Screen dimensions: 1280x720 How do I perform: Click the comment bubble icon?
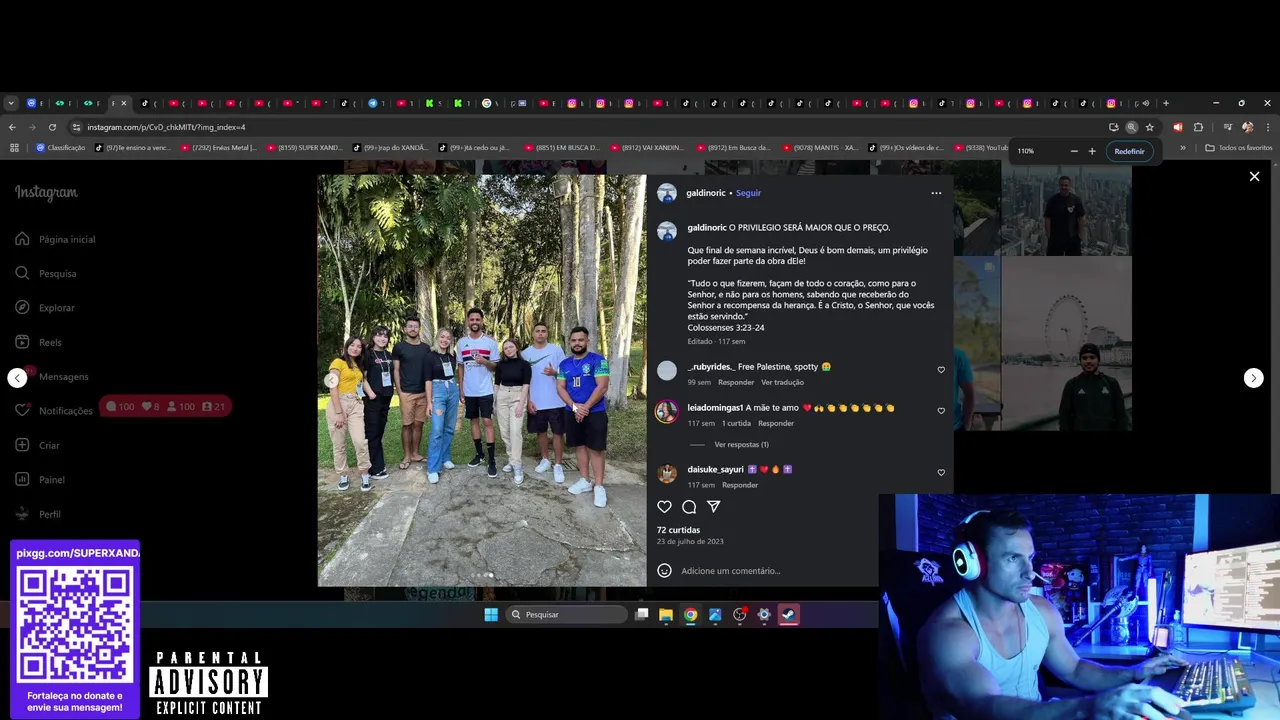689,507
